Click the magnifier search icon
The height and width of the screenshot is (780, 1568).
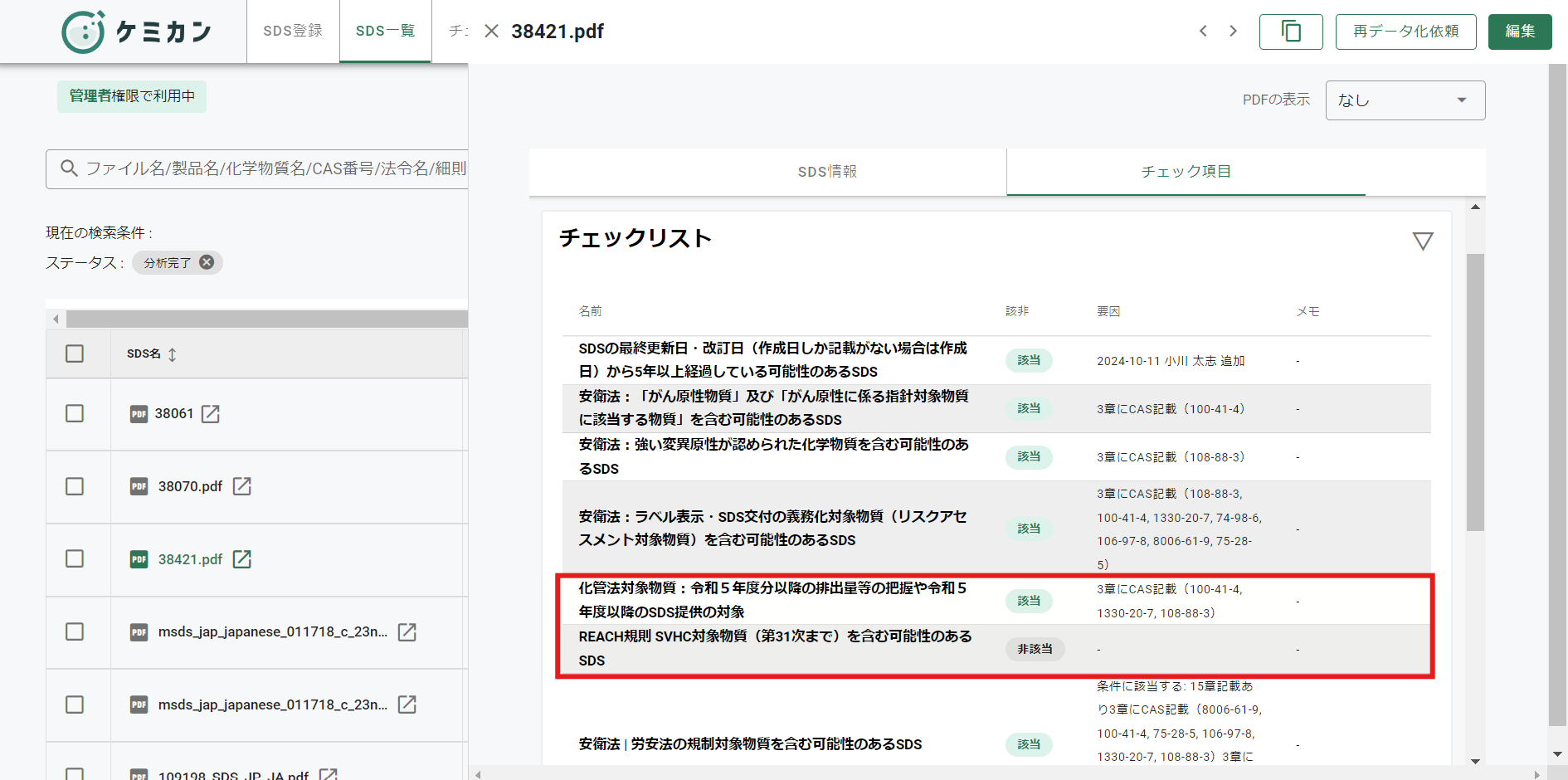70,168
